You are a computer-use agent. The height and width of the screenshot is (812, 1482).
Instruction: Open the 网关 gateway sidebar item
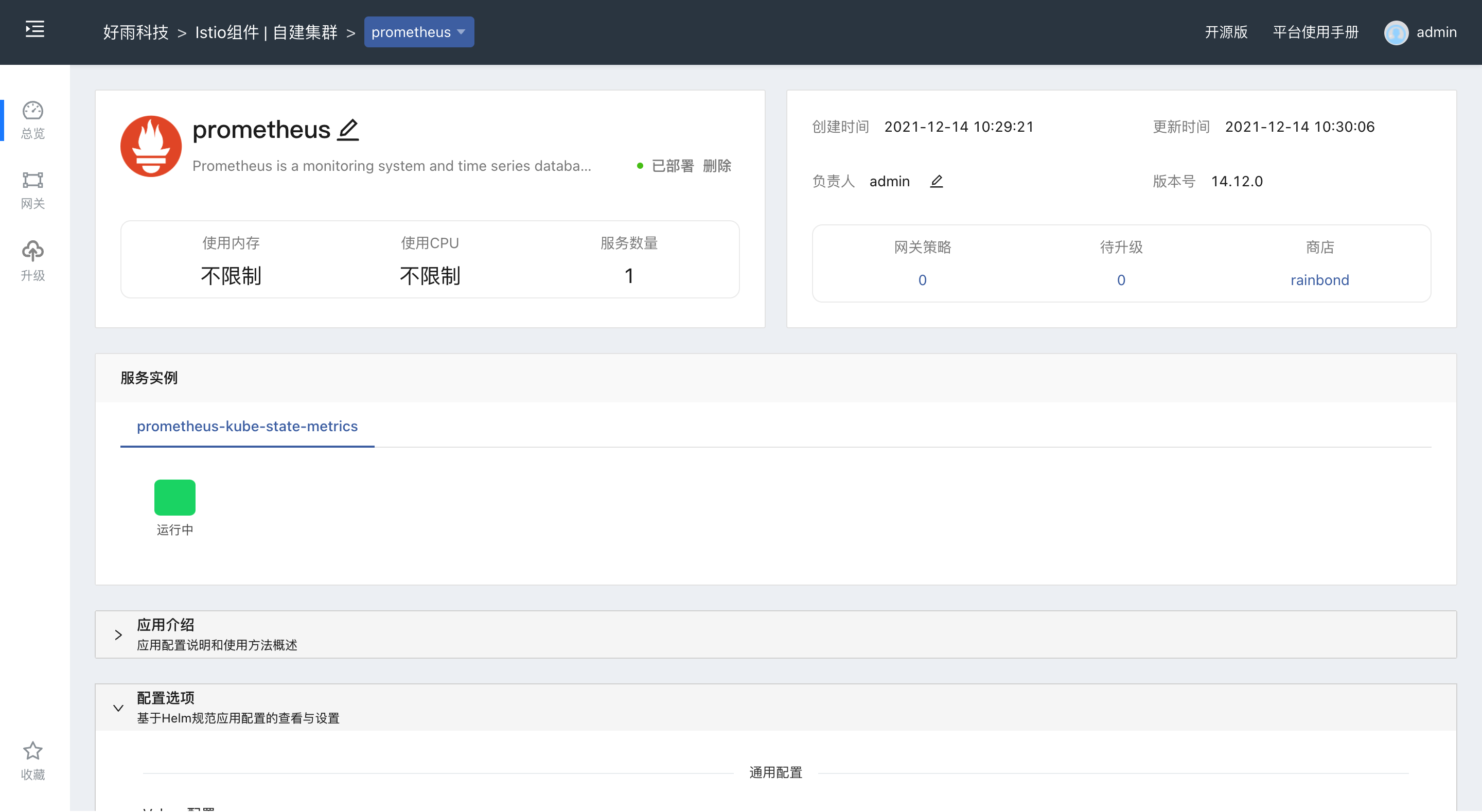pos(33,191)
